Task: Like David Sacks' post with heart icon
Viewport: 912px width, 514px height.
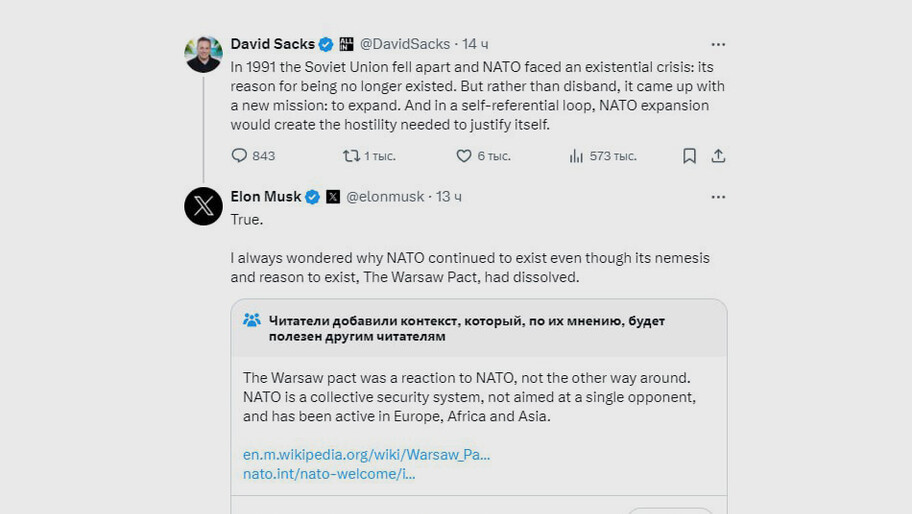Action: coord(464,155)
